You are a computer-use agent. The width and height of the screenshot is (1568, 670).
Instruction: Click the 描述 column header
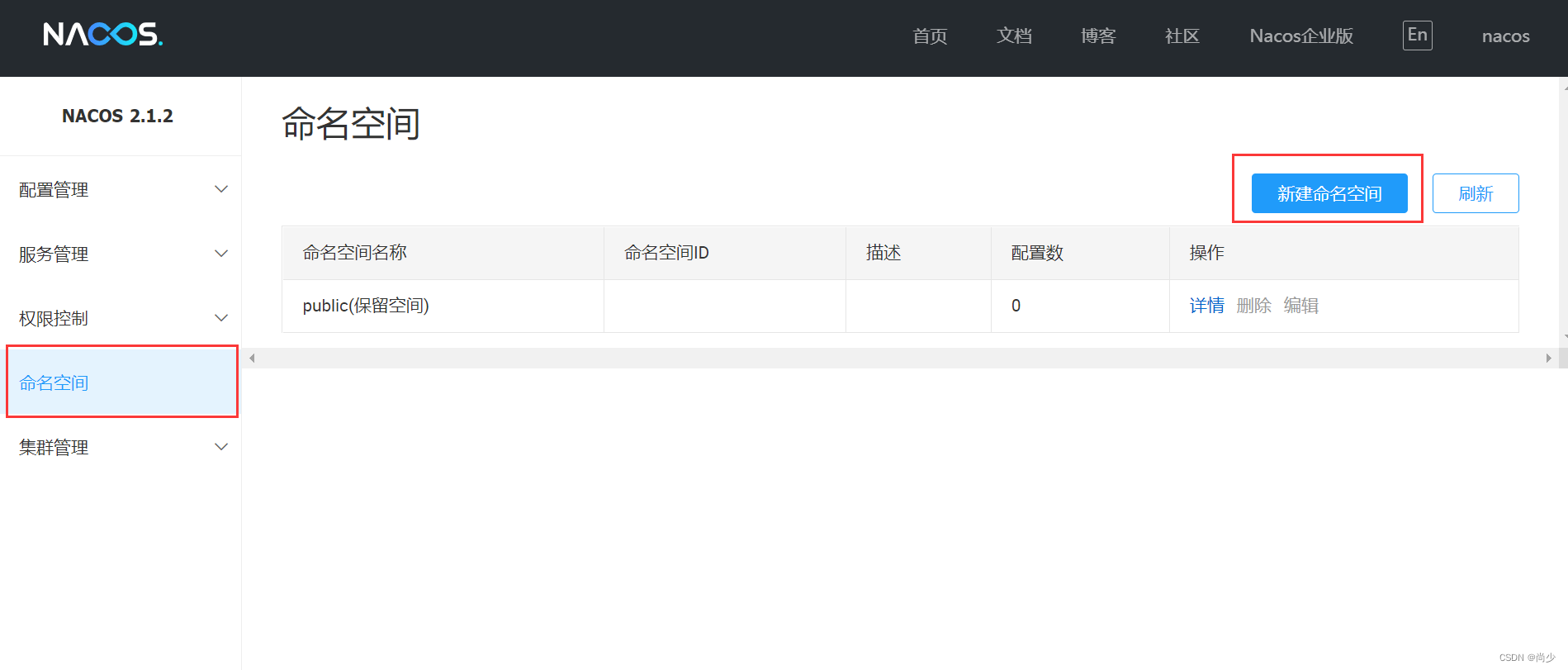point(918,253)
